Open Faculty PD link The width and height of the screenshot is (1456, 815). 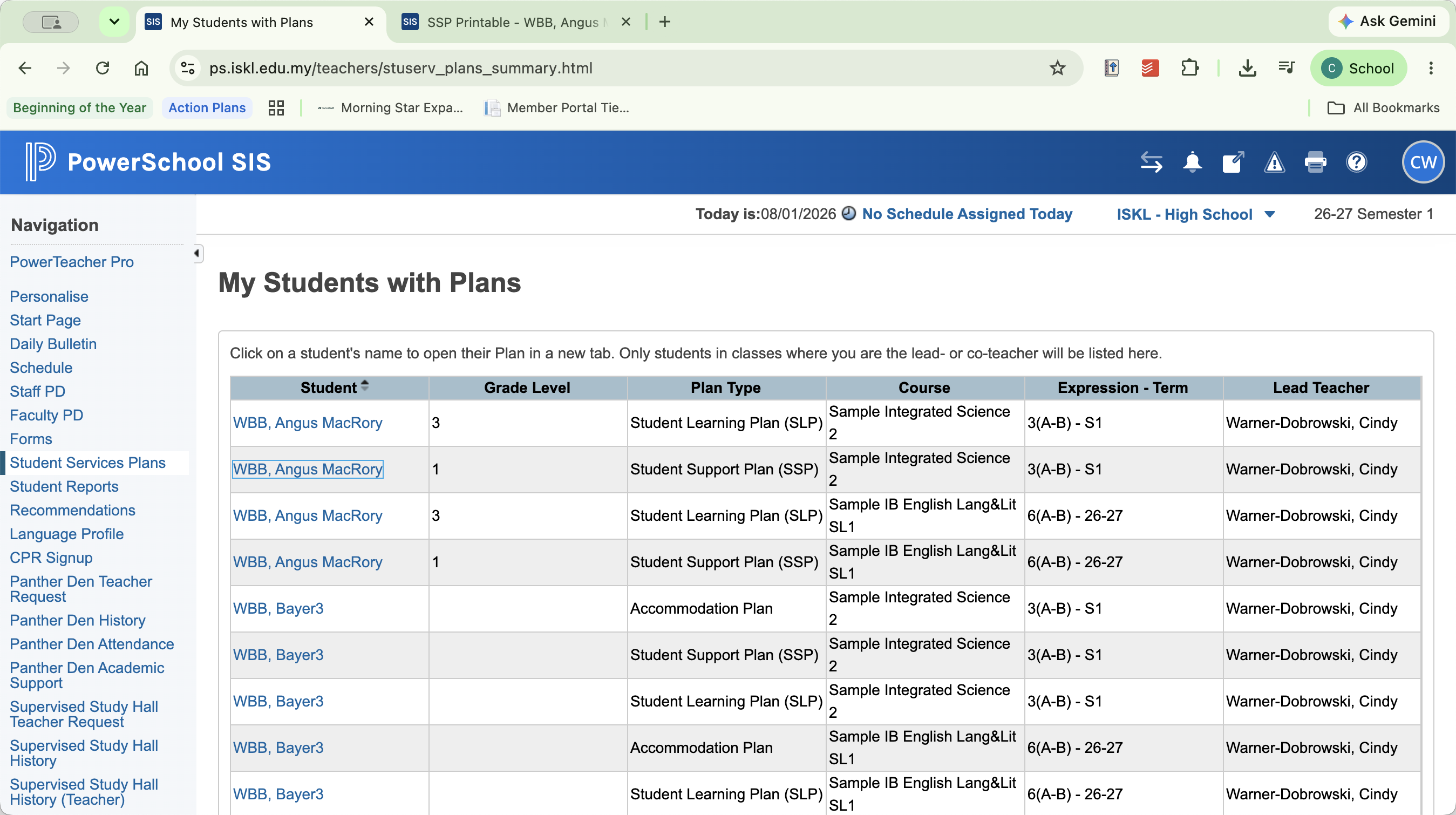(x=46, y=415)
